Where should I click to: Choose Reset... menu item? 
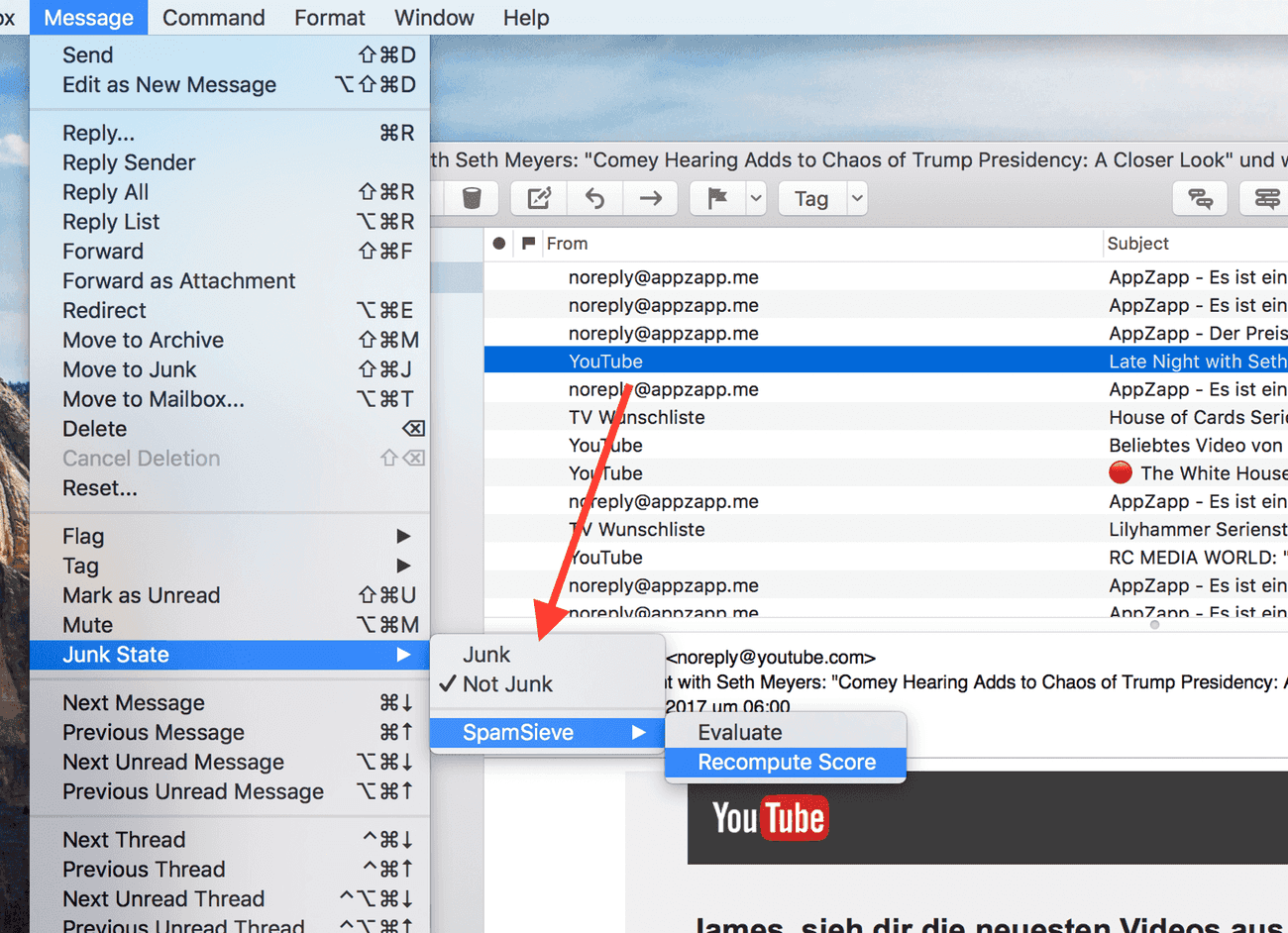(230, 488)
